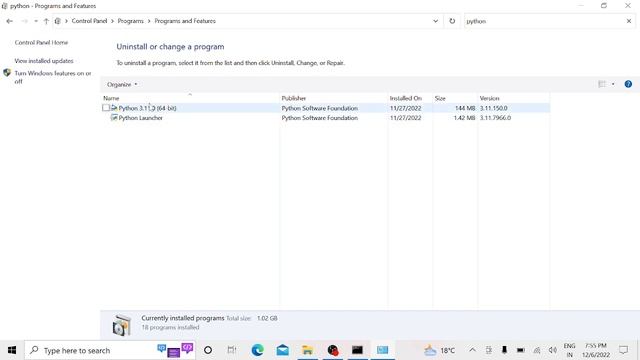Open network icon in system tray
640x360 pixels.
pos(537,350)
